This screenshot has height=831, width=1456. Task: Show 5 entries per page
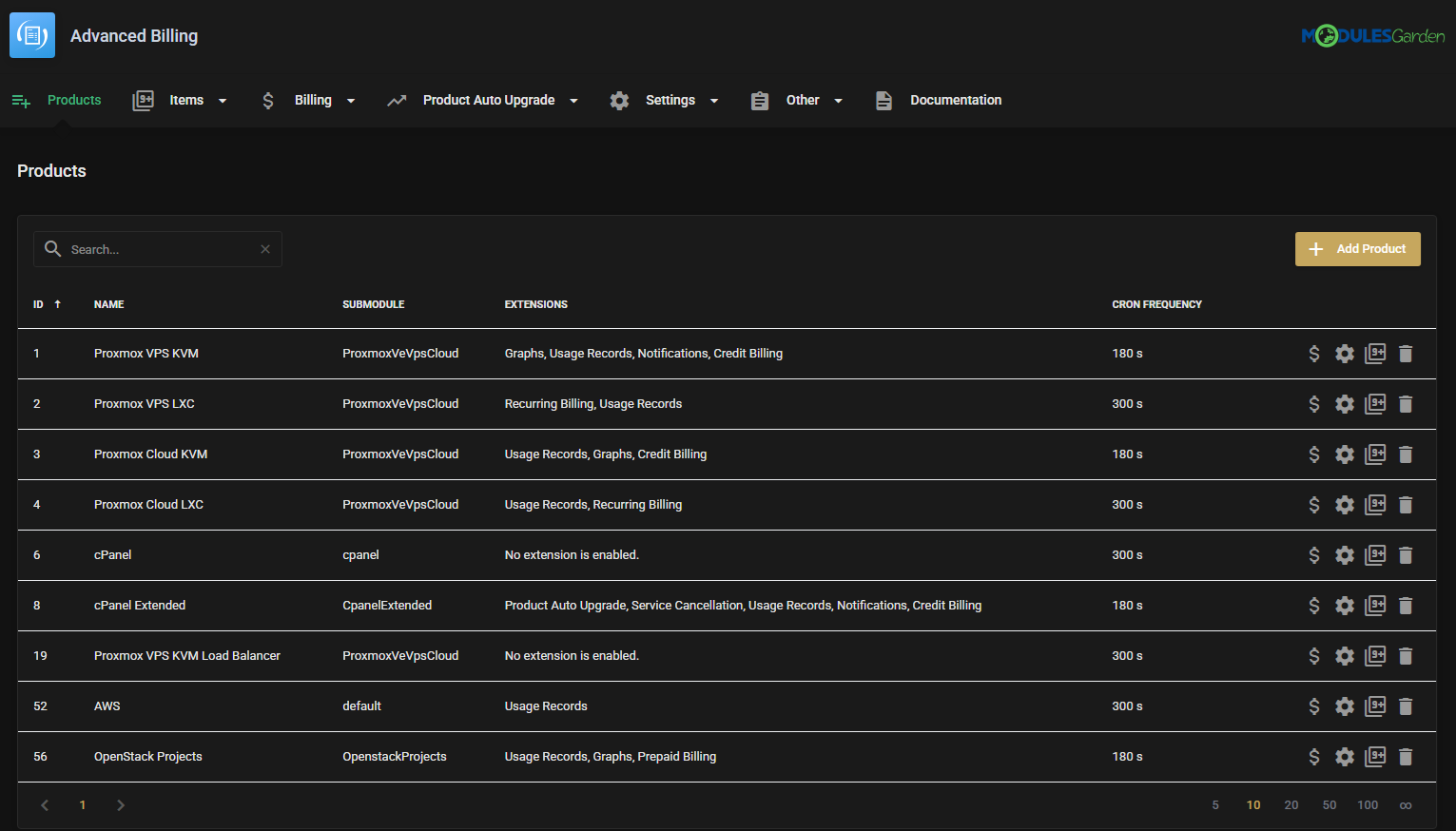[1215, 805]
